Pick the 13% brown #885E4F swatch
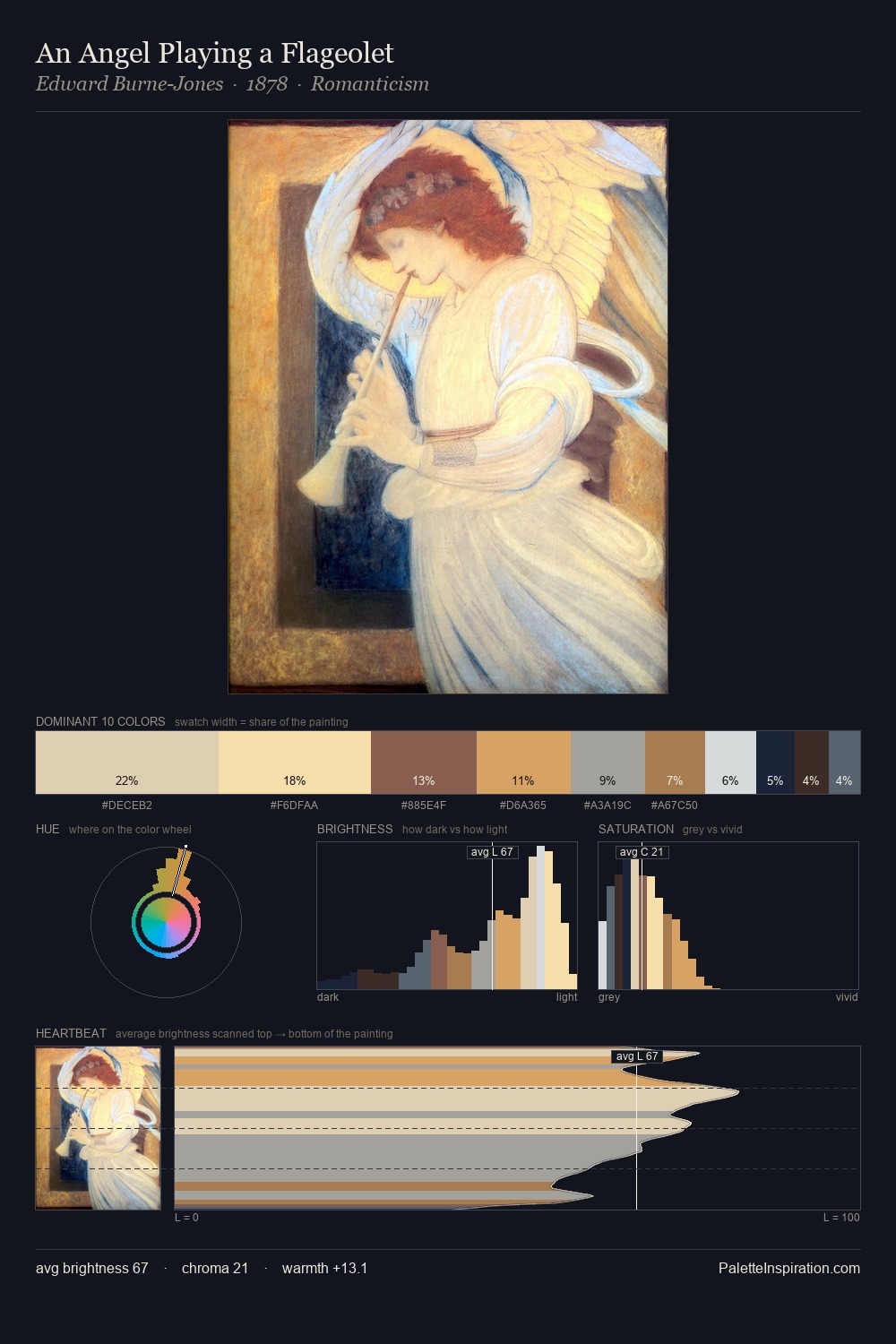The image size is (896, 1344). click(424, 762)
